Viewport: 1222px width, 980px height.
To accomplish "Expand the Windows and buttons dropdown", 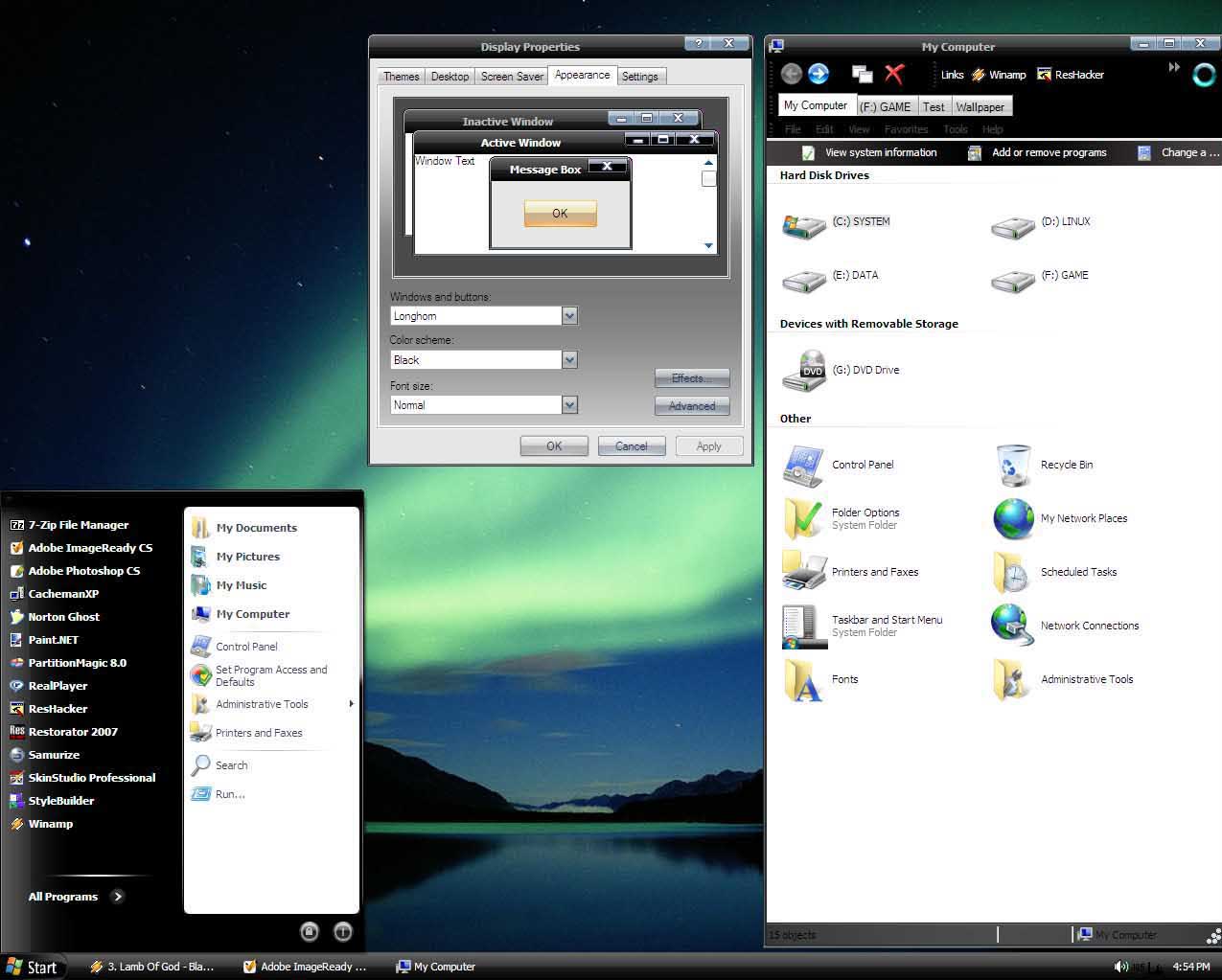I will pos(569,316).
